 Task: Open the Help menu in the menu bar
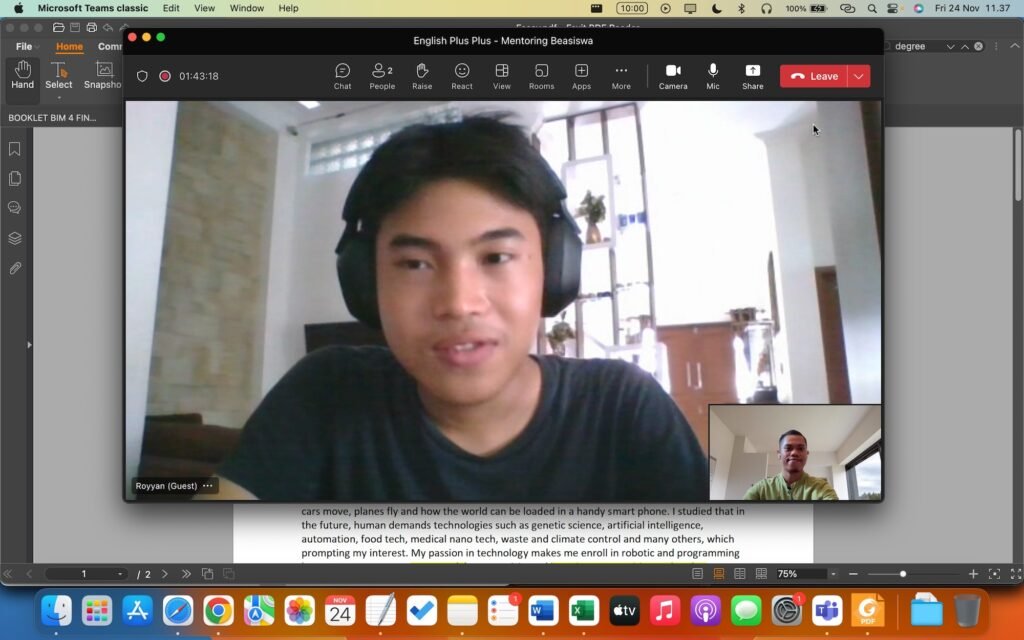tap(287, 7)
